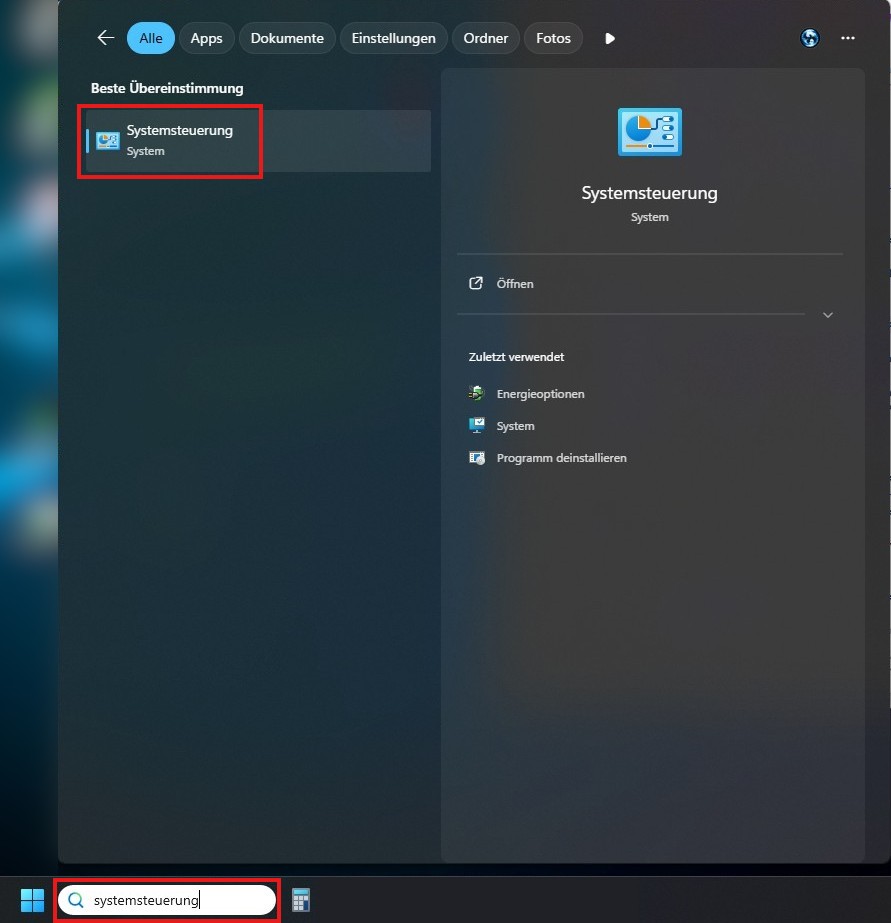Click the Energieoptionen icon under recently used

point(477,393)
